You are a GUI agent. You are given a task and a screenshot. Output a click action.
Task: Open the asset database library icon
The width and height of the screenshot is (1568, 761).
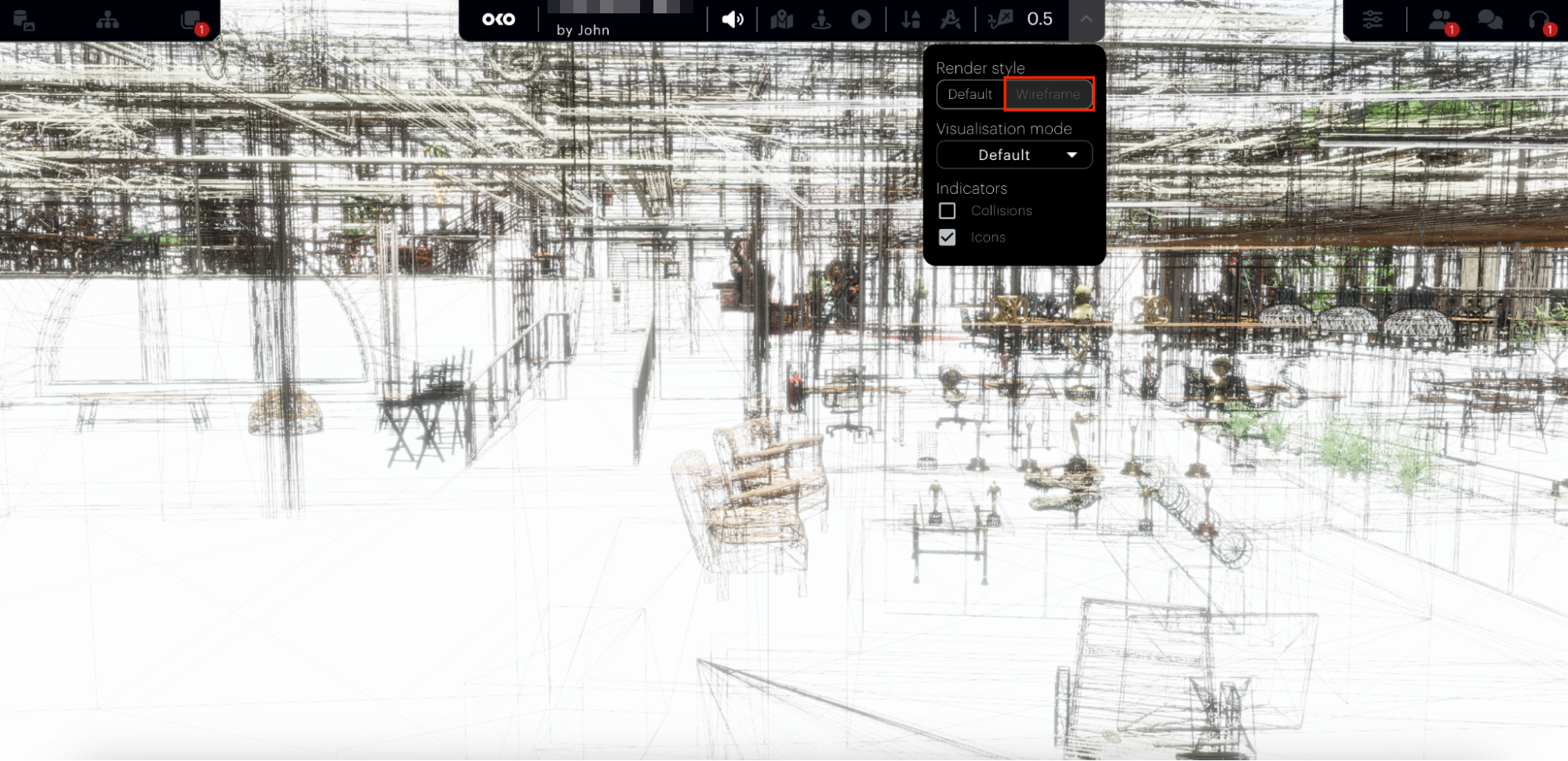tap(24, 20)
